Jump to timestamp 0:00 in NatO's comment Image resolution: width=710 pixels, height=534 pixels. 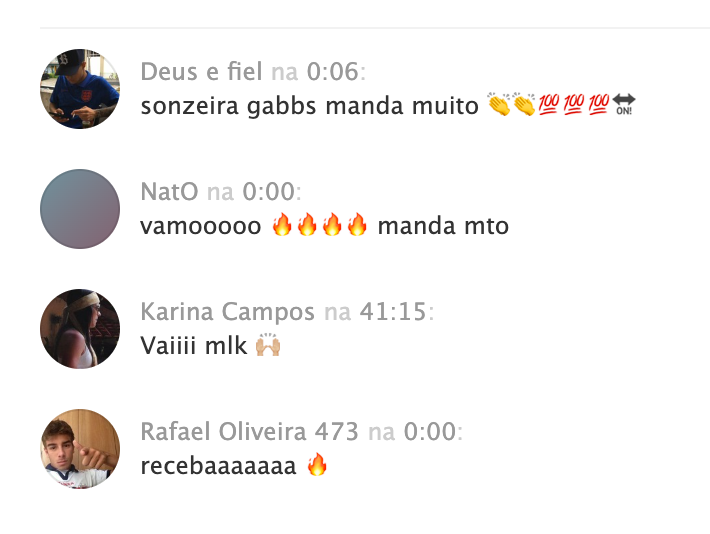coord(269,192)
